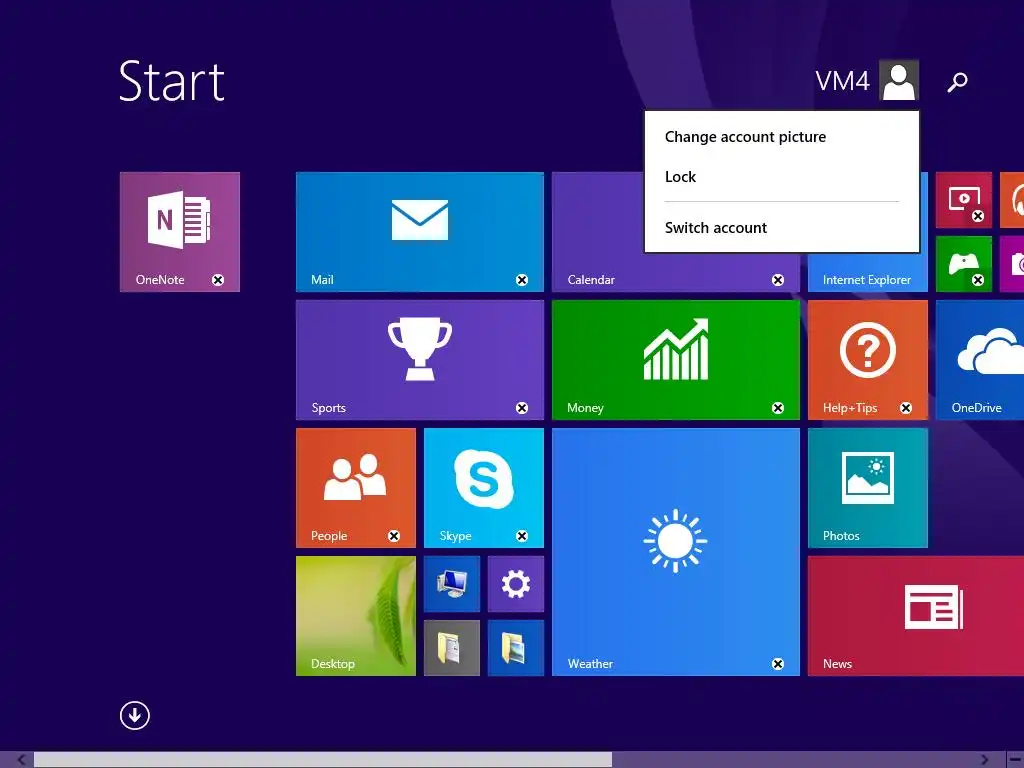Click the zoom-out minus button at corner
Viewport: 1024px width, 768px height.
[x=1014, y=760]
